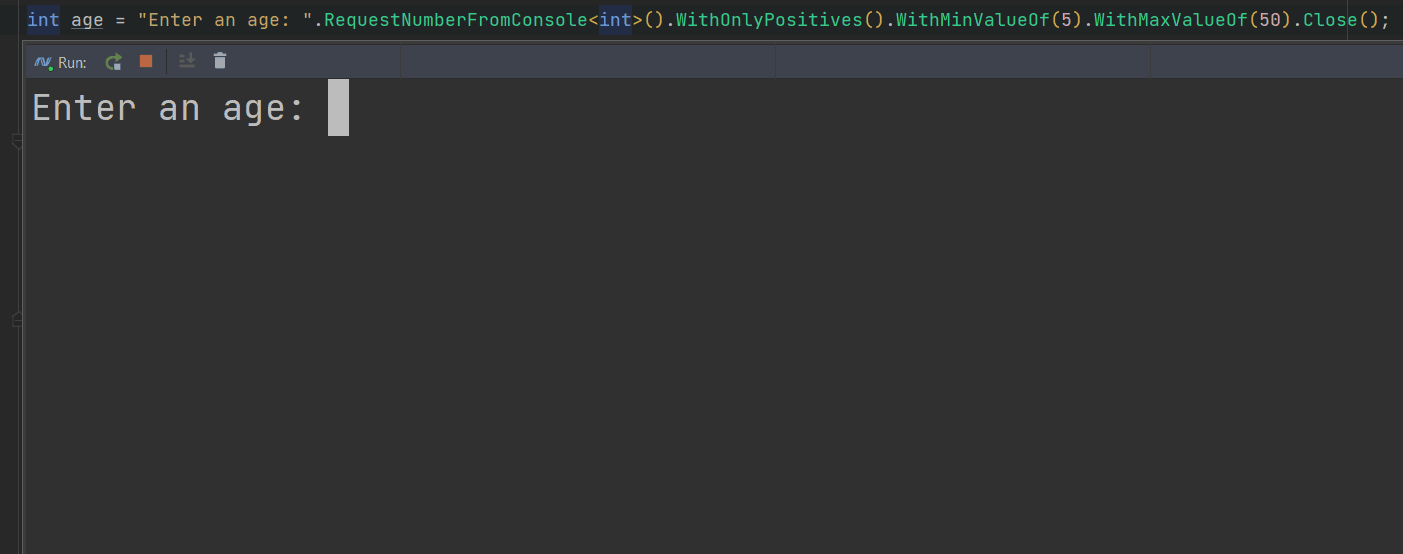
Task: Click the generic int type argument
Action: click(616, 20)
